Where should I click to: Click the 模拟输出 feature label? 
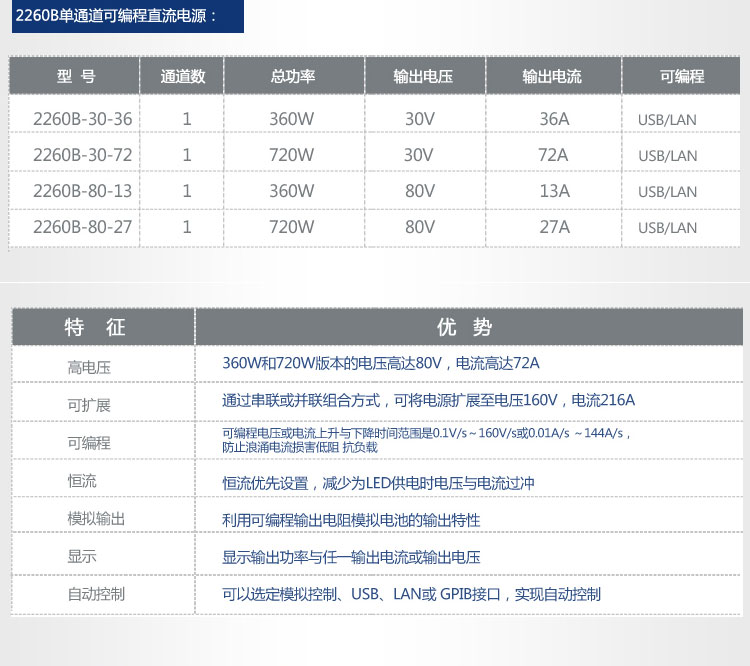tap(96, 518)
